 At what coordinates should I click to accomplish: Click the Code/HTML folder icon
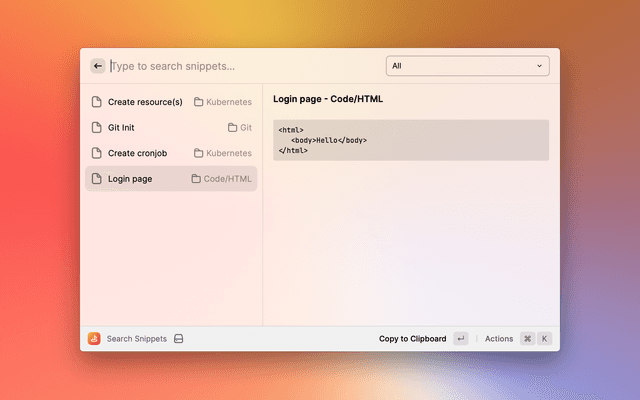coord(196,179)
